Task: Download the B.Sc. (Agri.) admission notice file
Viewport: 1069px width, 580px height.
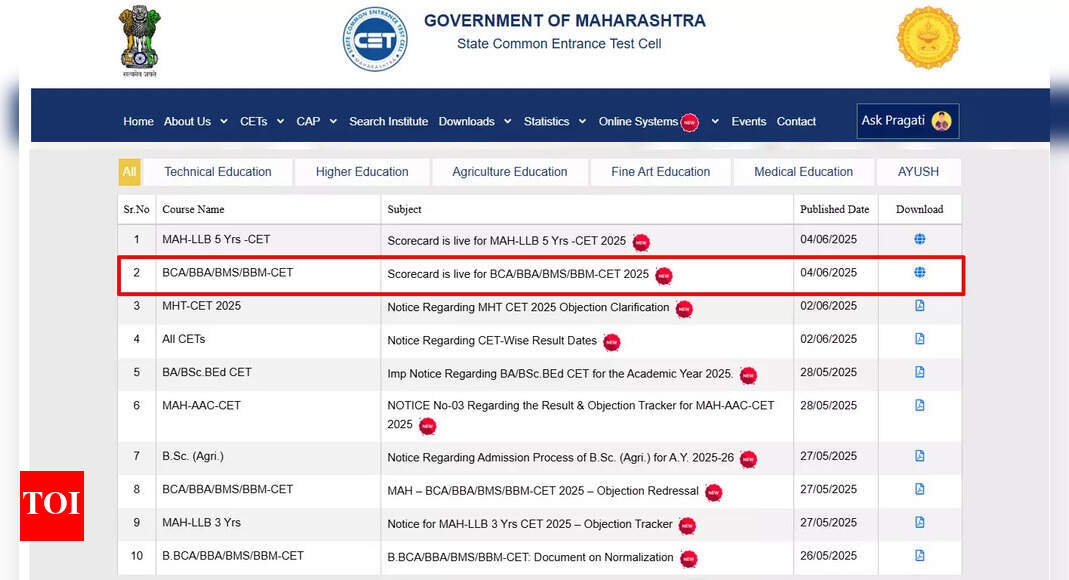Action: 919,456
